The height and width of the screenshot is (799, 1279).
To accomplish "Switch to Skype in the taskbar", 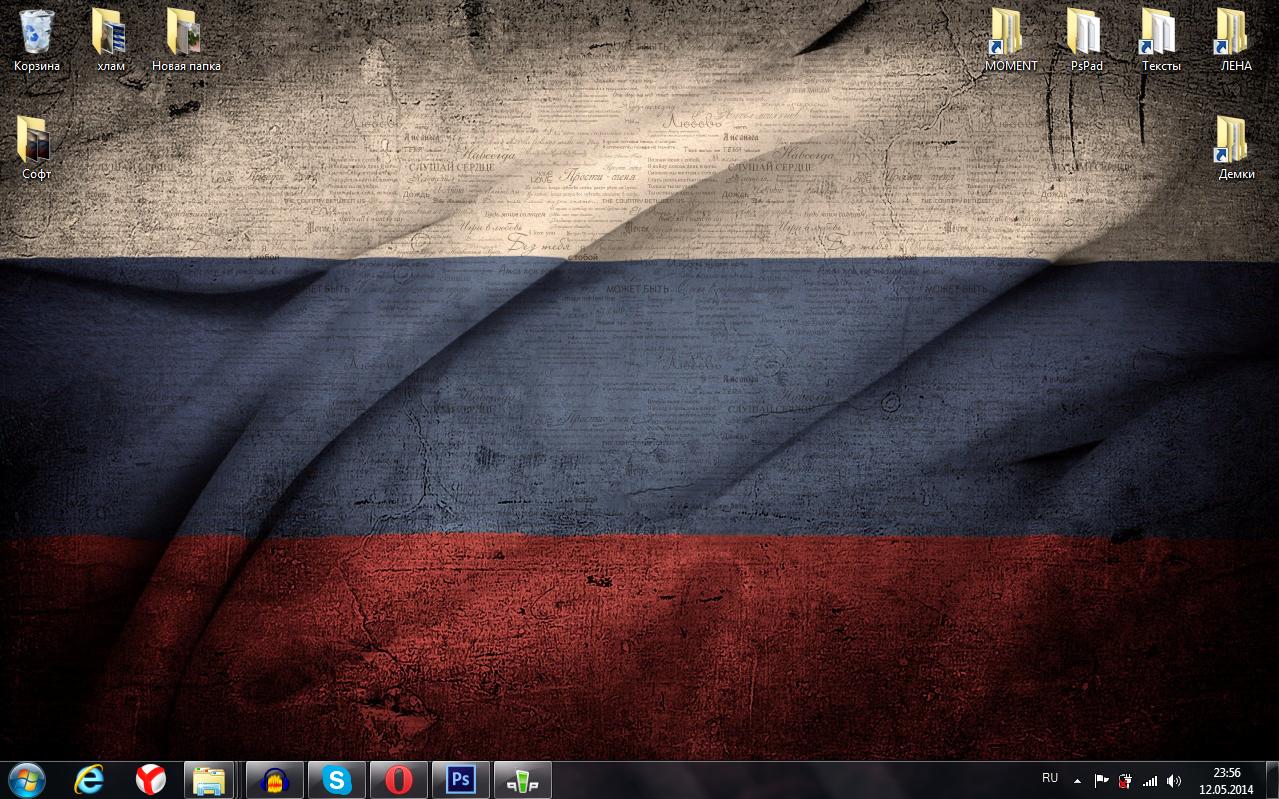I will (x=337, y=780).
